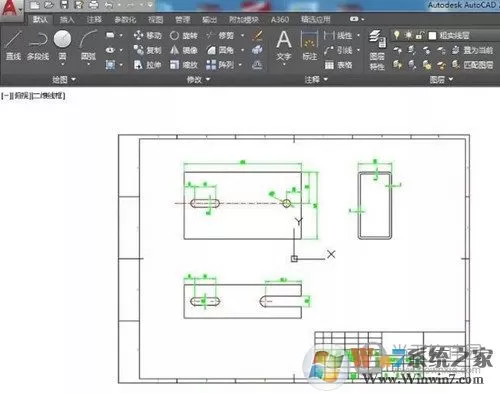
Task: Expand the 修剪 (Trim) dropdown arrow
Action: click(242, 35)
